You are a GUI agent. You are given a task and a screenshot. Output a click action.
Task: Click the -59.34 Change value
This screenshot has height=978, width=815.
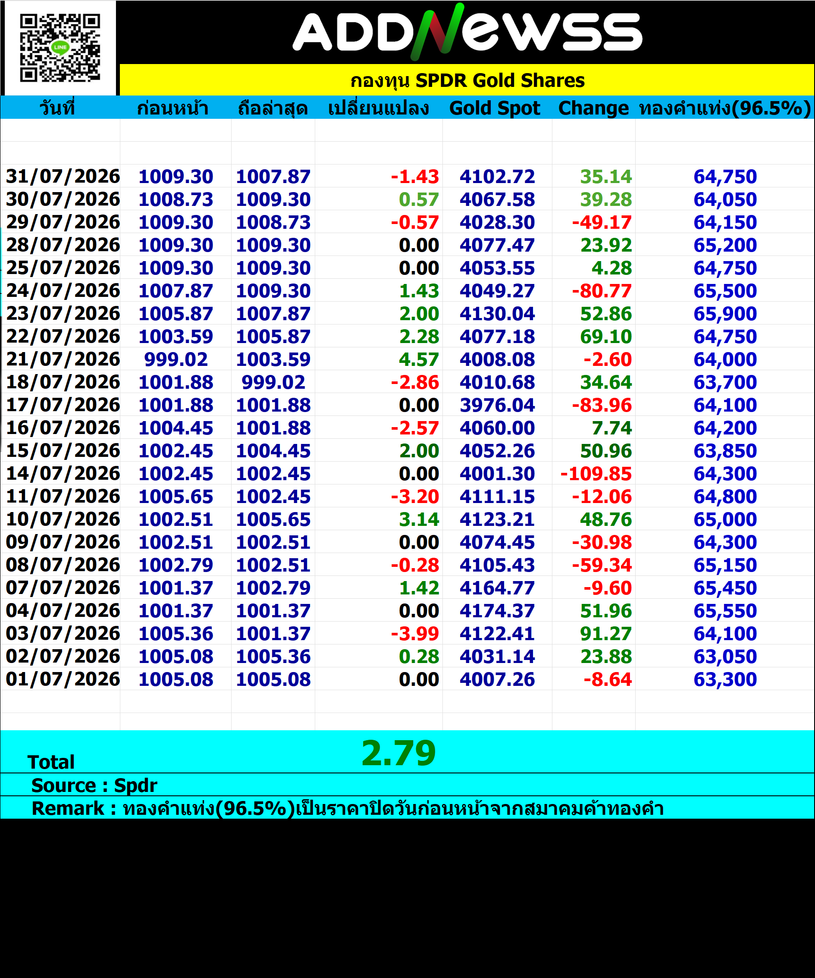pyautogui.click(x=602, y=565)
